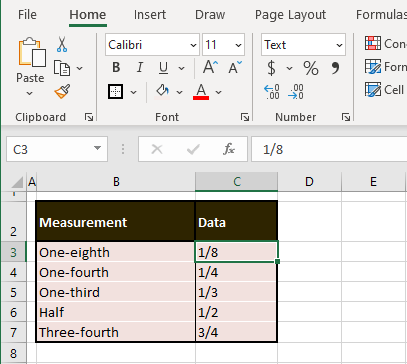This screenshot has width=407, height=364.
Task: Apply borders with the Borders icon
Action: [116, 92]
